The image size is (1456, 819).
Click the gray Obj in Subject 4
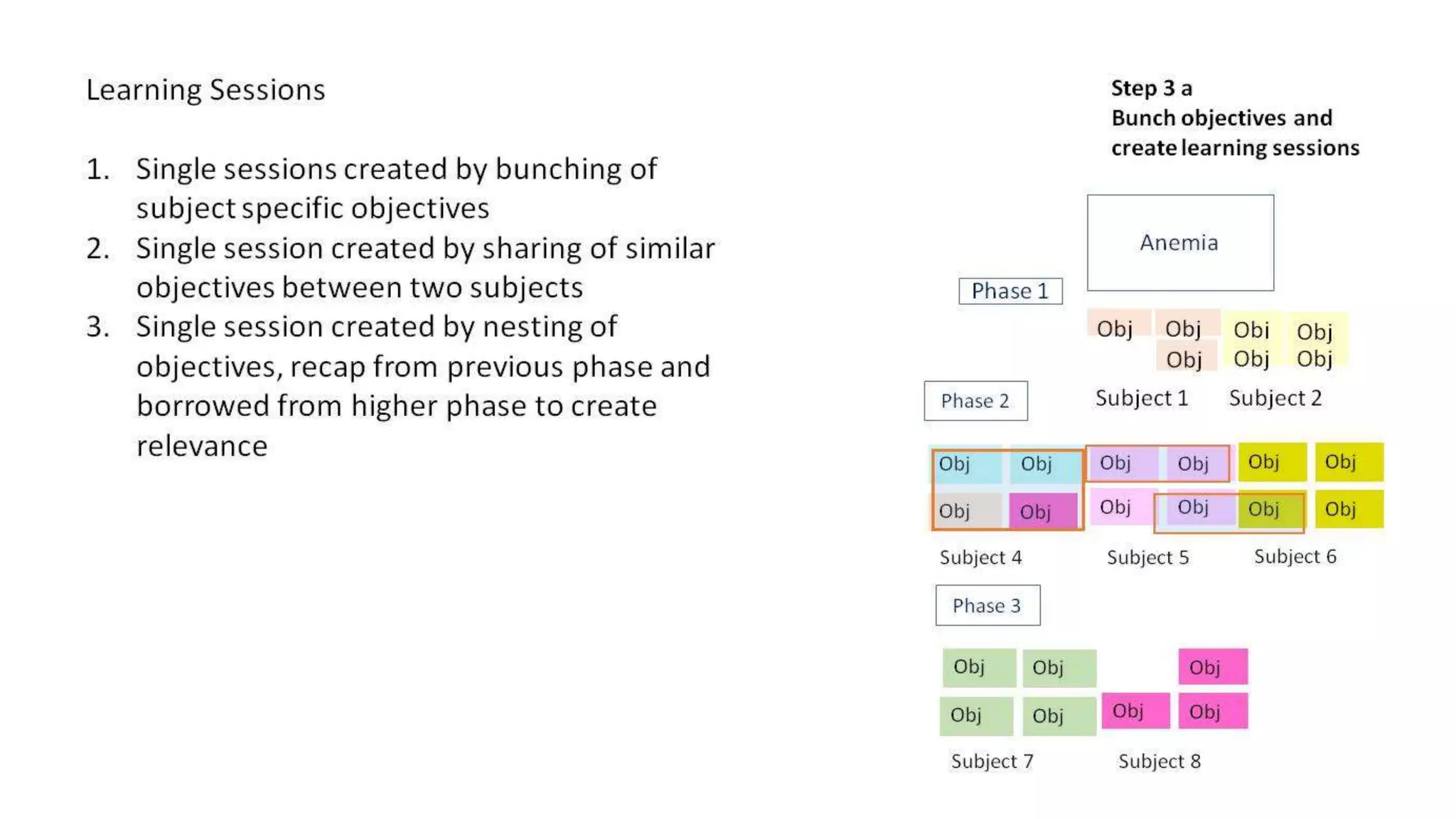point(968,510)
